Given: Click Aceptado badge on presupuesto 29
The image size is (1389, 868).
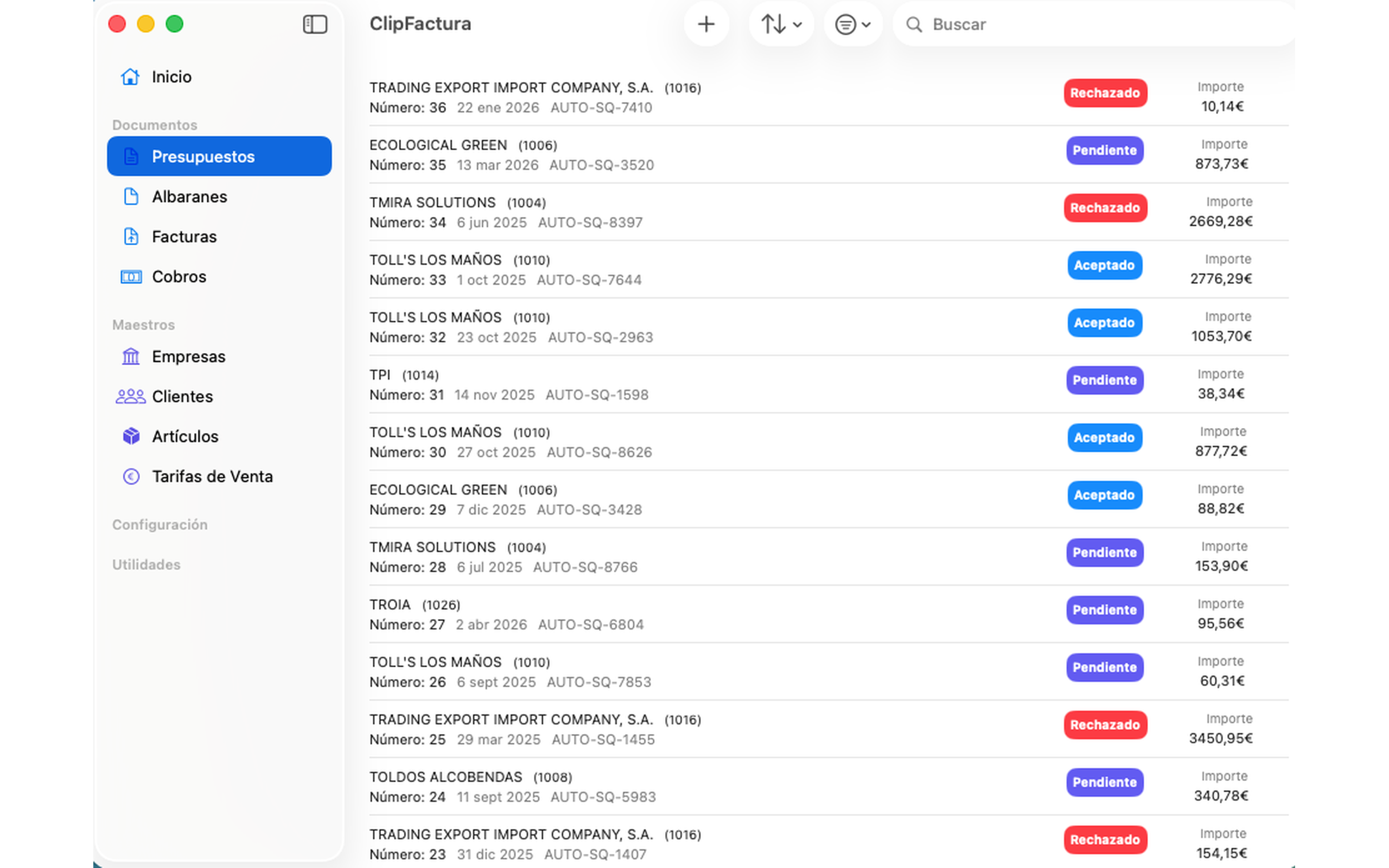Looking at the screenshot, I should click(1104, 495).
